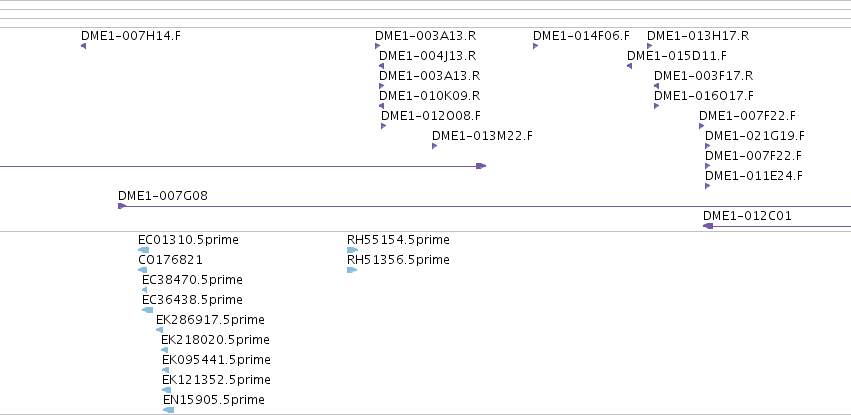The height and width of the screenshot is (415, 851).
Task: Click the EK286917.5prime EST label
Action: [x=211, y=320]
